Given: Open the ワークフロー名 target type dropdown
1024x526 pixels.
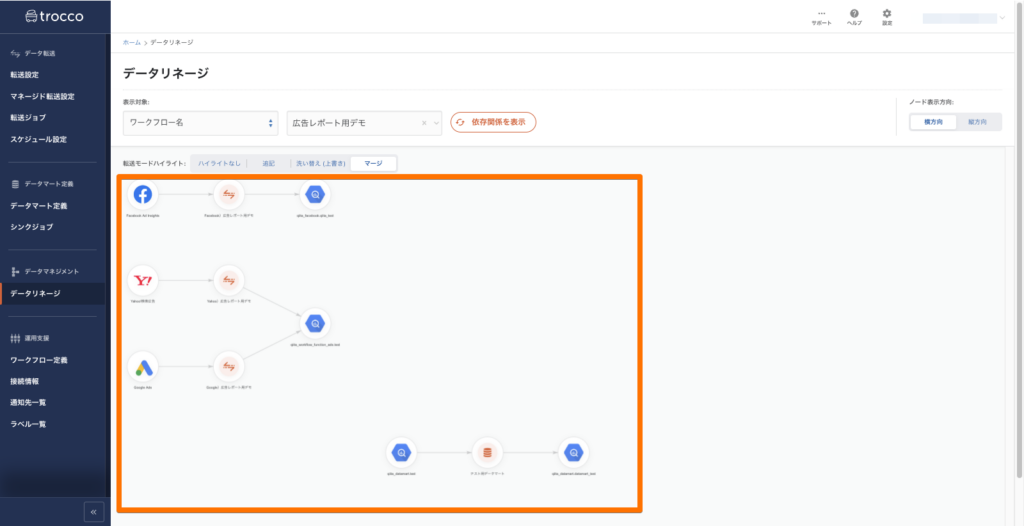Looking at the screenshot, I should [x=200, y=122].
